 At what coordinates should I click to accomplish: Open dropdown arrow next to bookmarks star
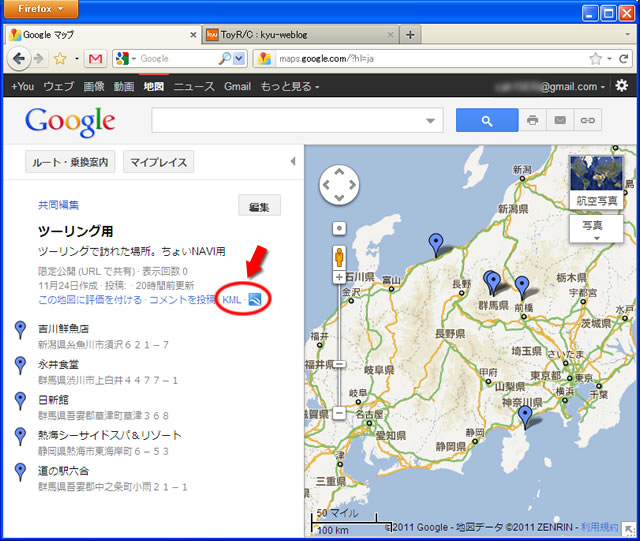click(77, 59)
